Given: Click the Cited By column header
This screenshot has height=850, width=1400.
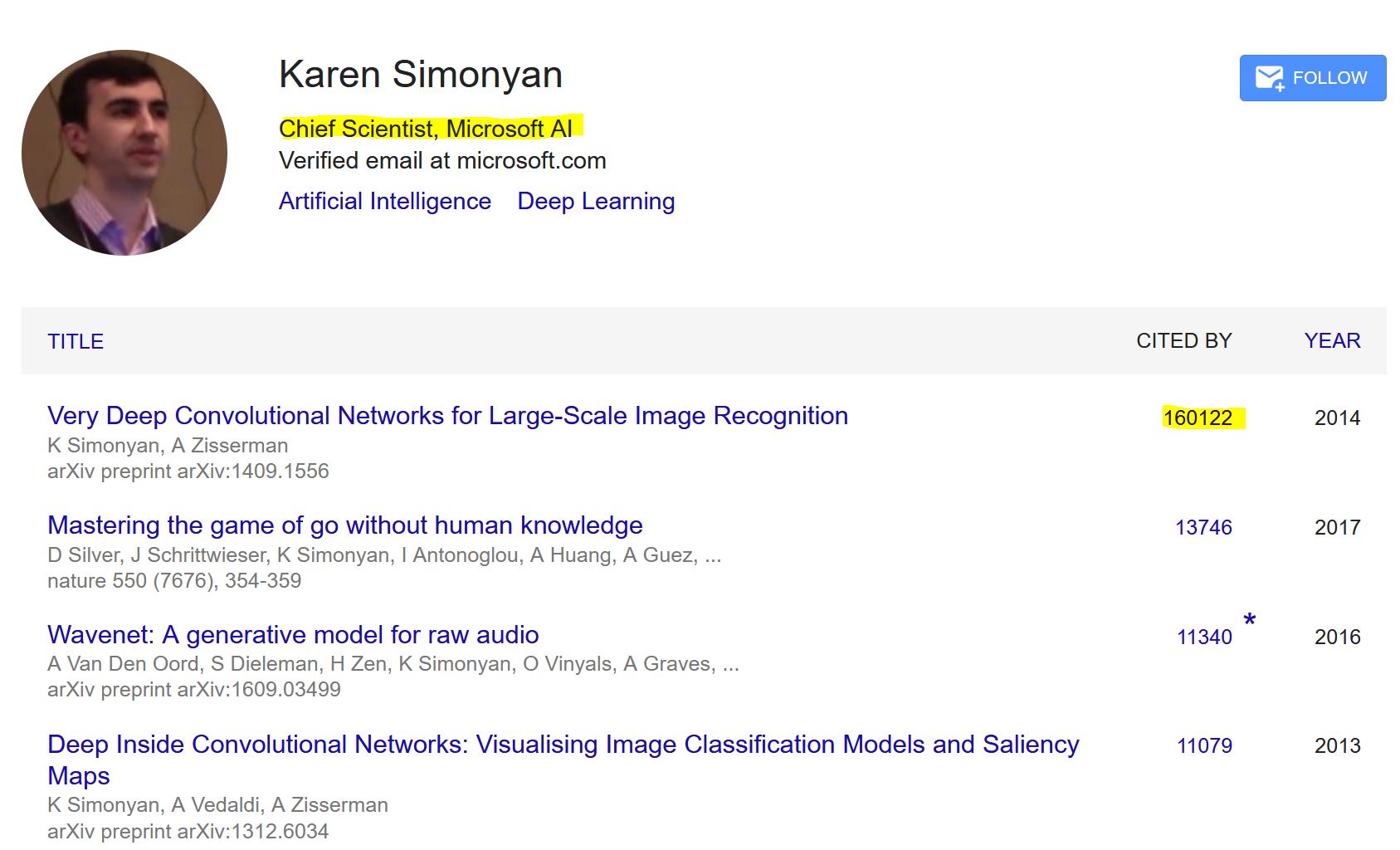Looking at the screenshot, I should coord(1184,341).
